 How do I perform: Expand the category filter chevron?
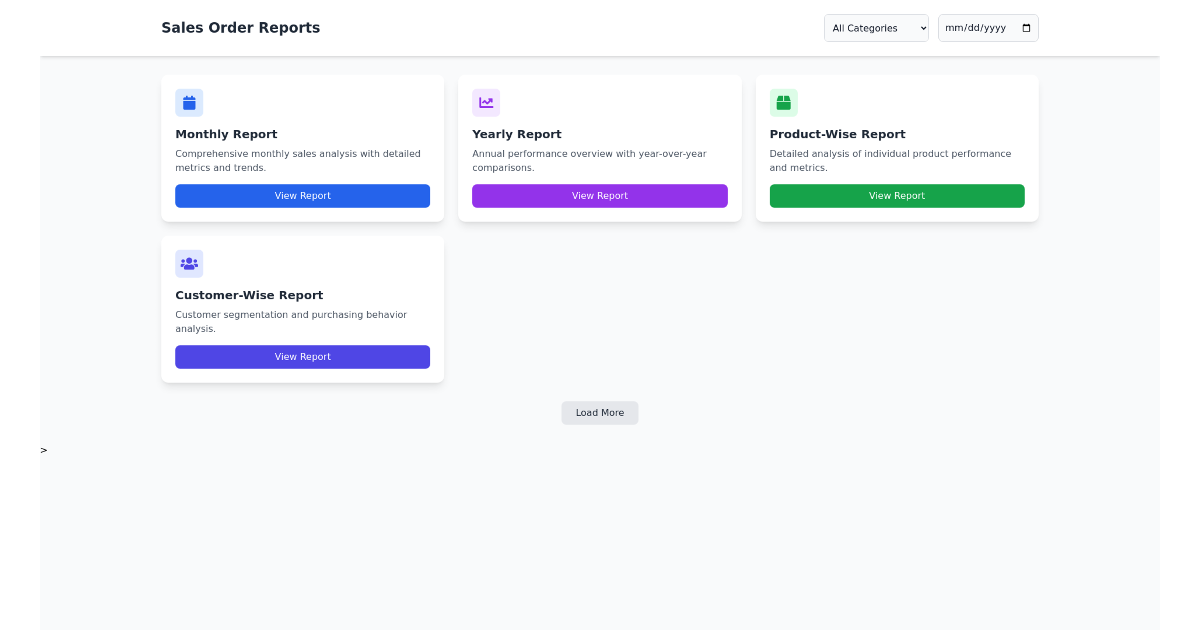(x=922, y=27)
